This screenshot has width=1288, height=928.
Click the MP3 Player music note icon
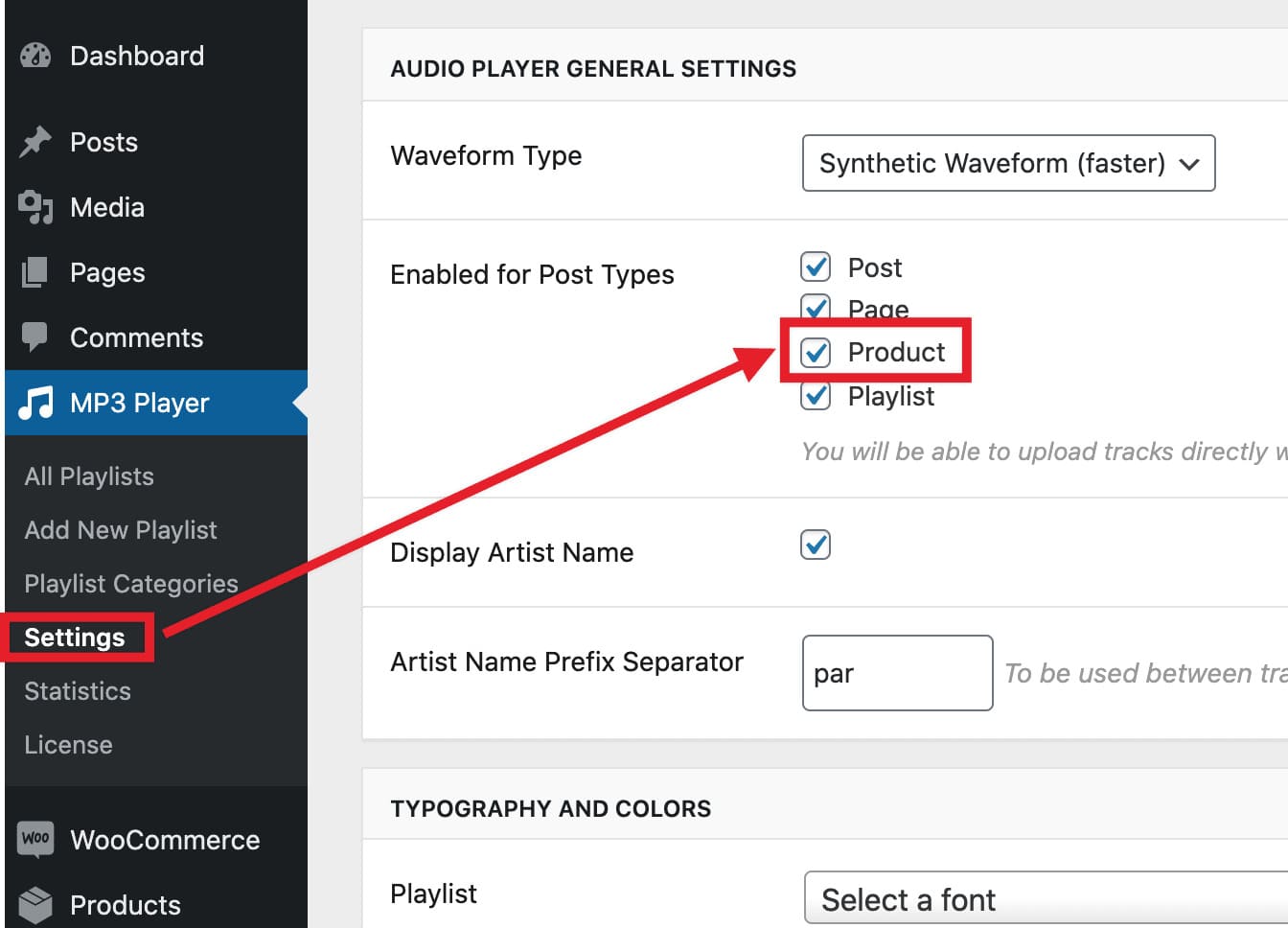36,403
